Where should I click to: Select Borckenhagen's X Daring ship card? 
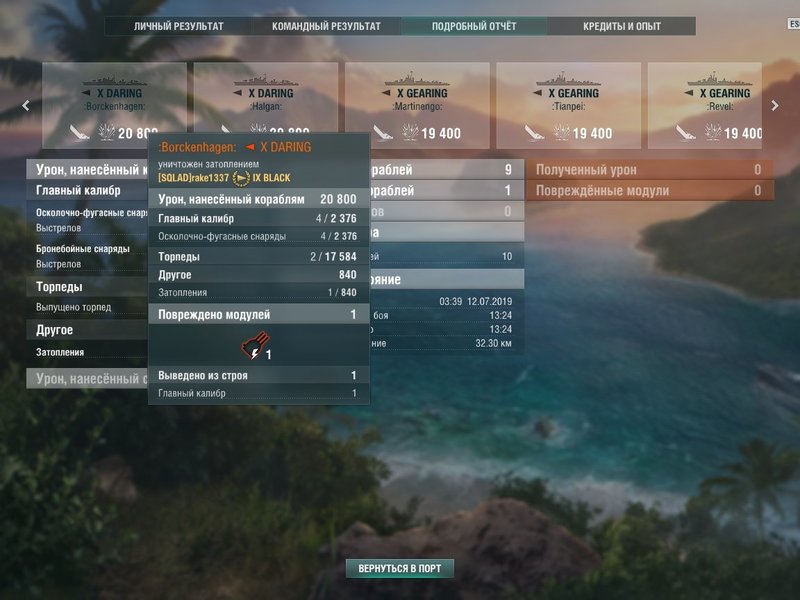click(x=114, y=105)
